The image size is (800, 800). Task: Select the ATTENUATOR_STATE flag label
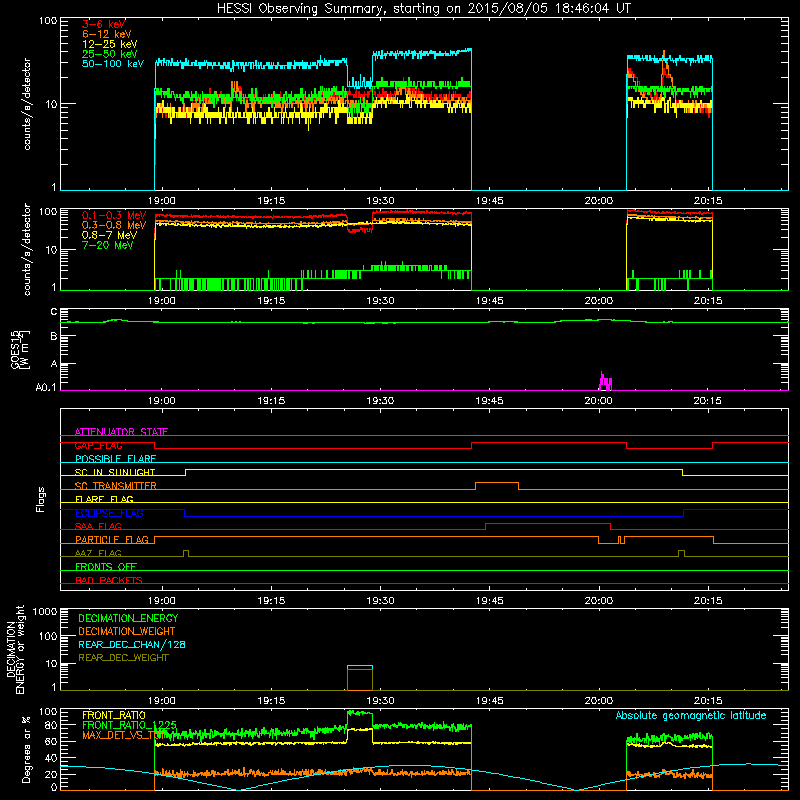[x=121, y=432]
